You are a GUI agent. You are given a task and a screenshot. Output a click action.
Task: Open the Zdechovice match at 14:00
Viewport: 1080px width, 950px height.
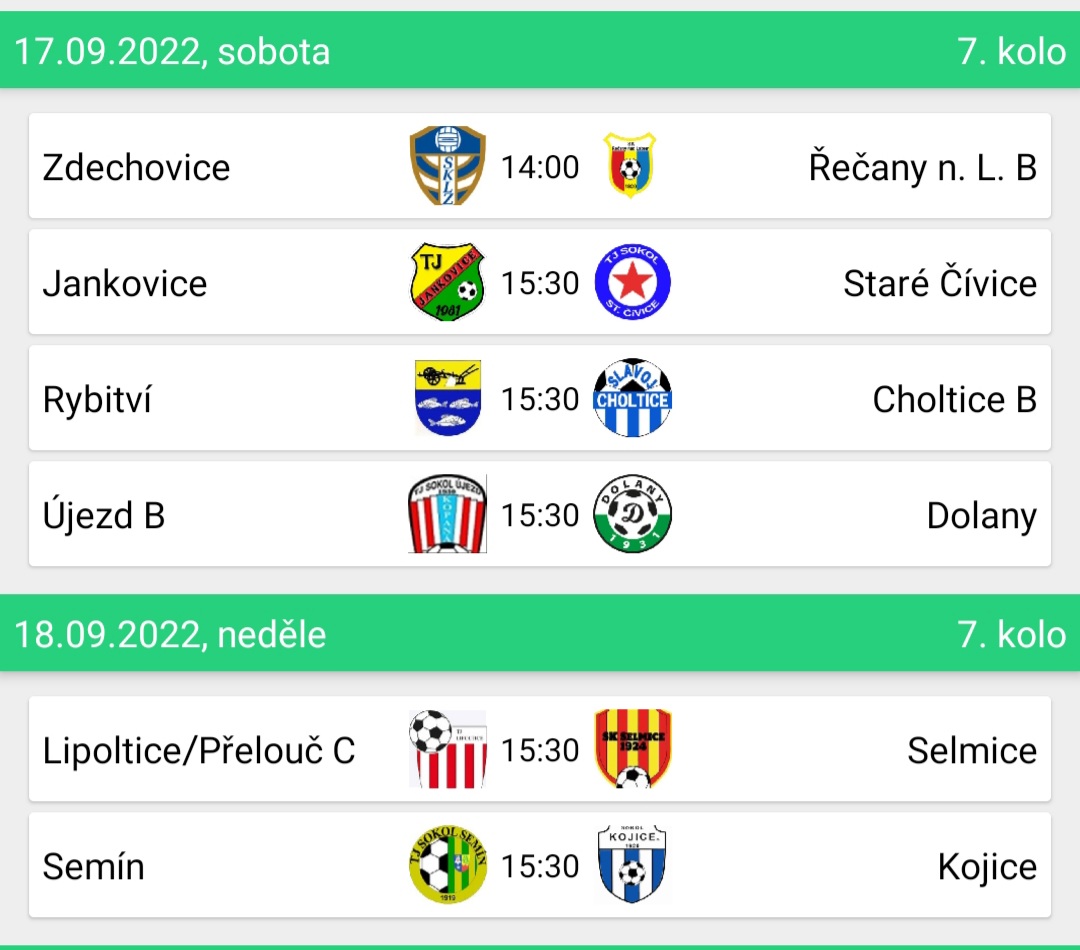(x=540, y=166)
